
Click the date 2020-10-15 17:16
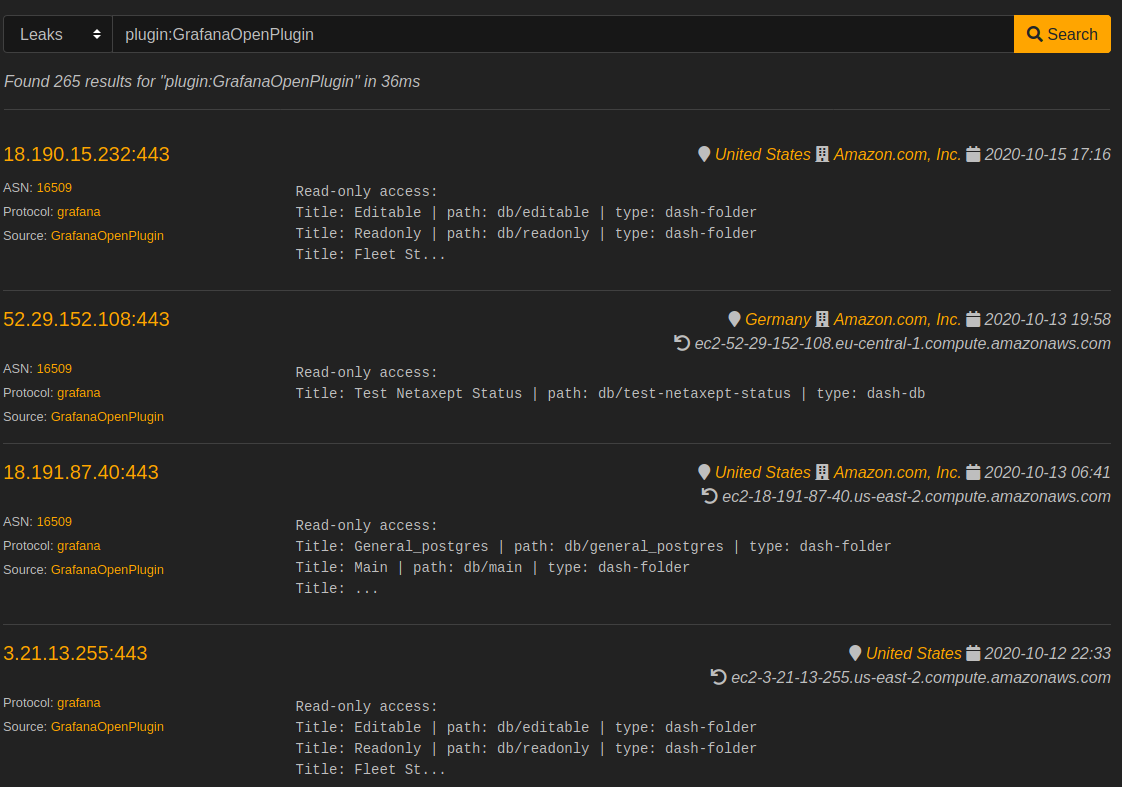point(1048,155)
